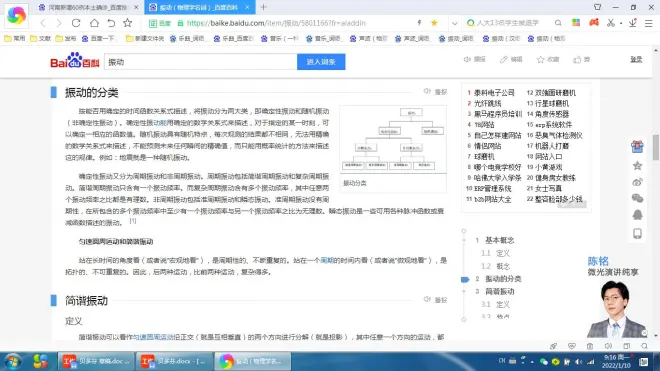660x371 pixels.
Task: Click the gift box icon in right sidebar
Action: click(637, 146)
